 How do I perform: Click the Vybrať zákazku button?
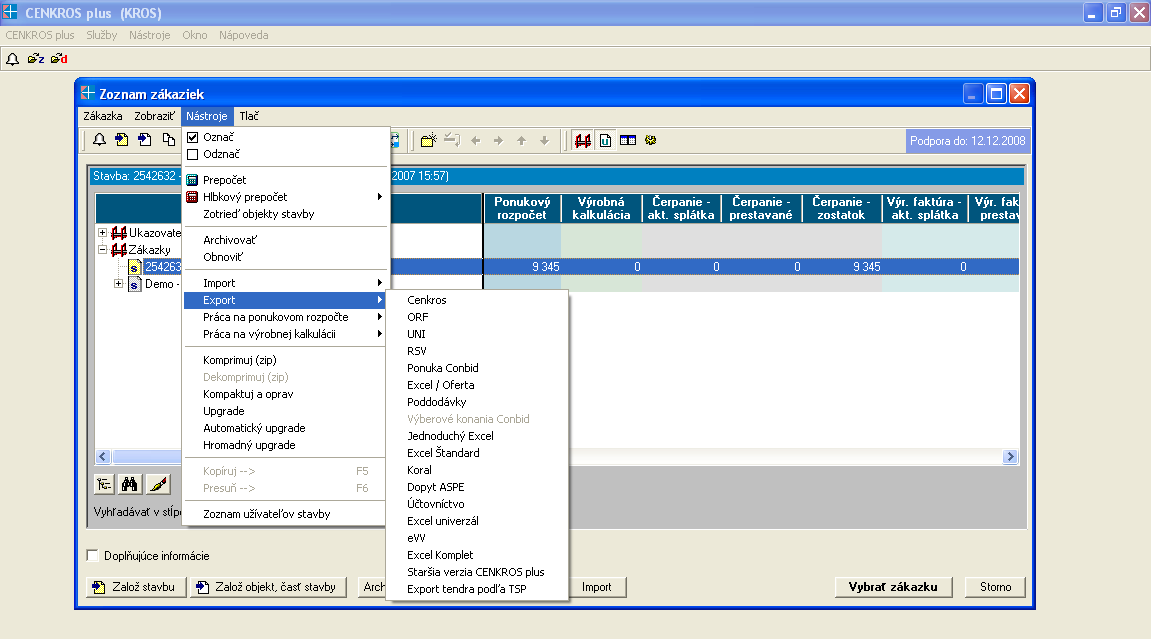[x=893, y=587]
